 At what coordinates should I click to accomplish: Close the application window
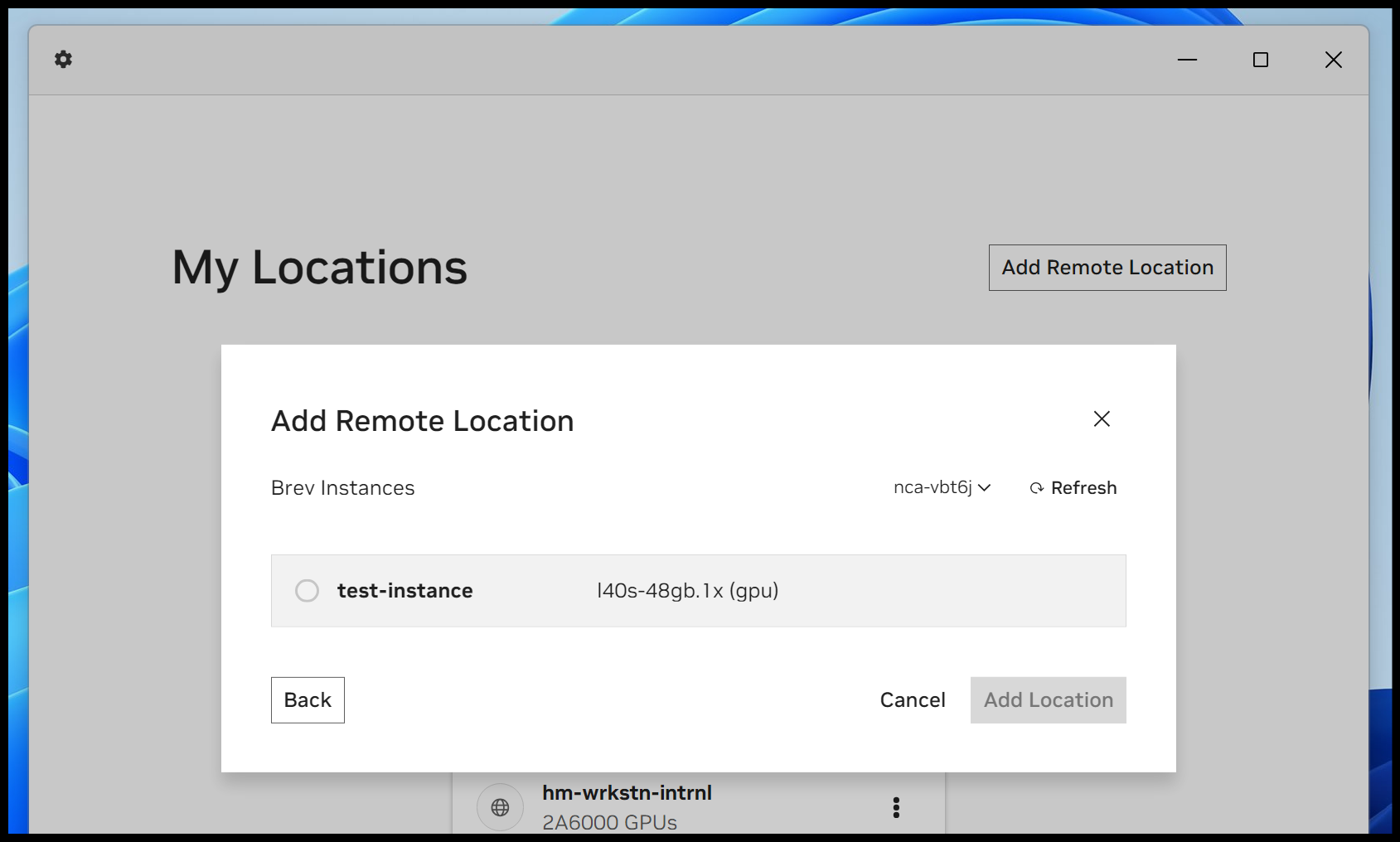pos(1334,60)
